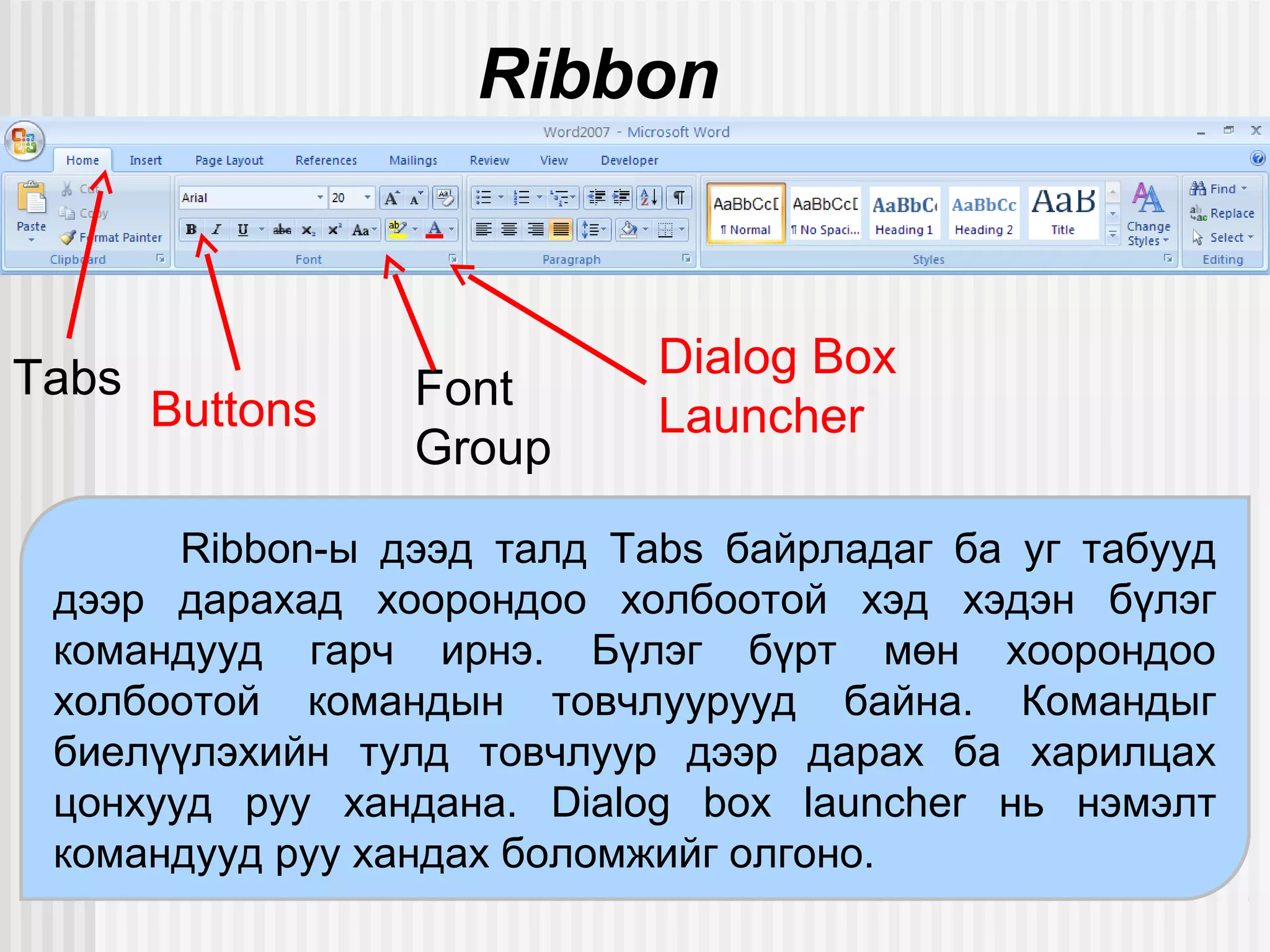
Task: Open the Mailings tab
Action: tap(413, 160)
